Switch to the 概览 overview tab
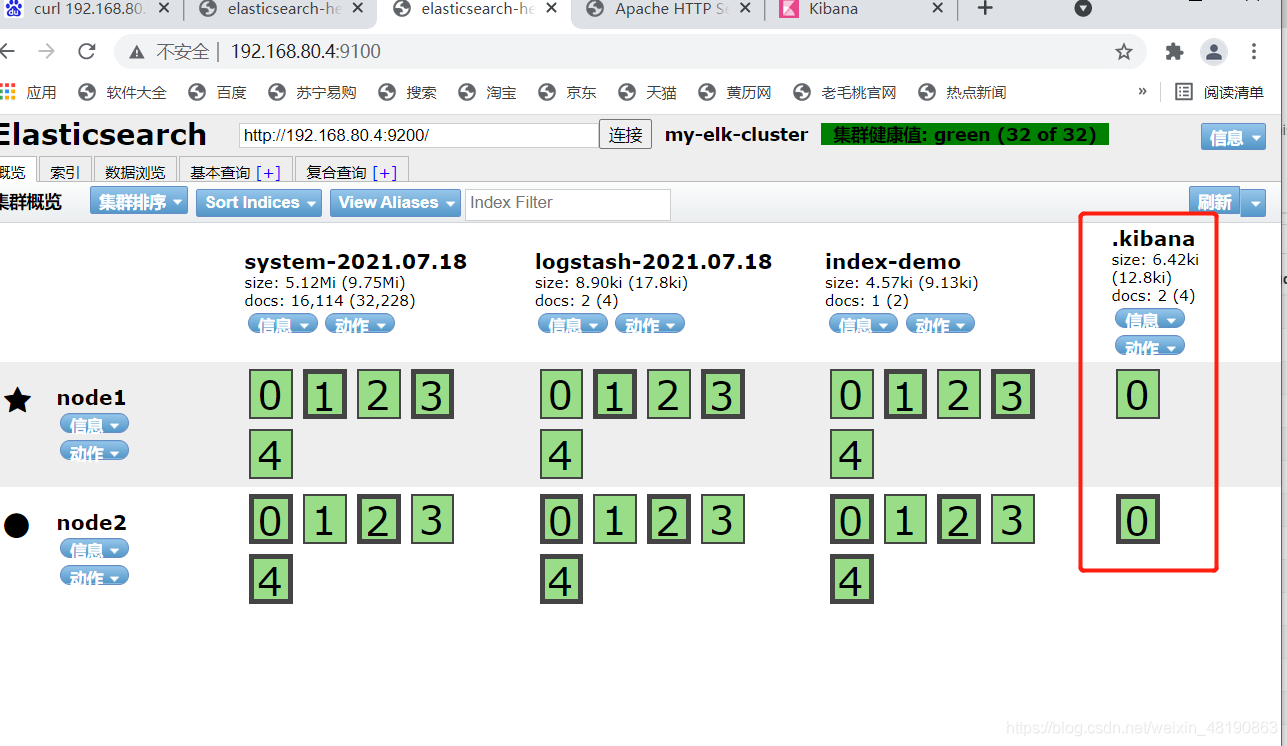 [17, 172]
